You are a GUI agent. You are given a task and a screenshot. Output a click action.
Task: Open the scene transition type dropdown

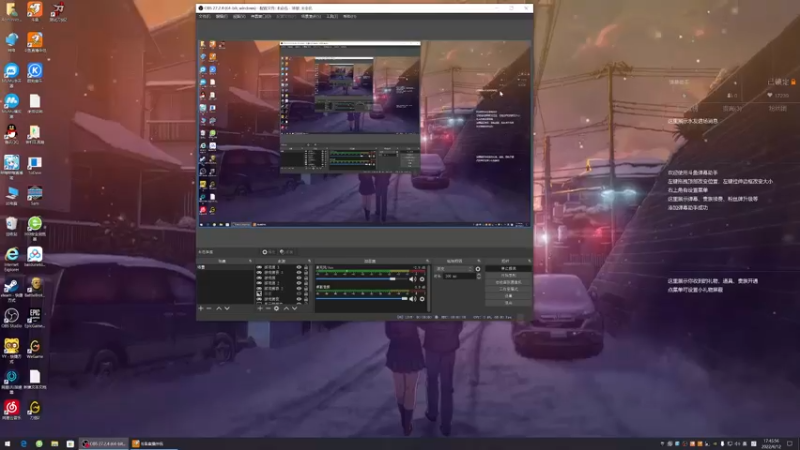(x=454, y=268)
